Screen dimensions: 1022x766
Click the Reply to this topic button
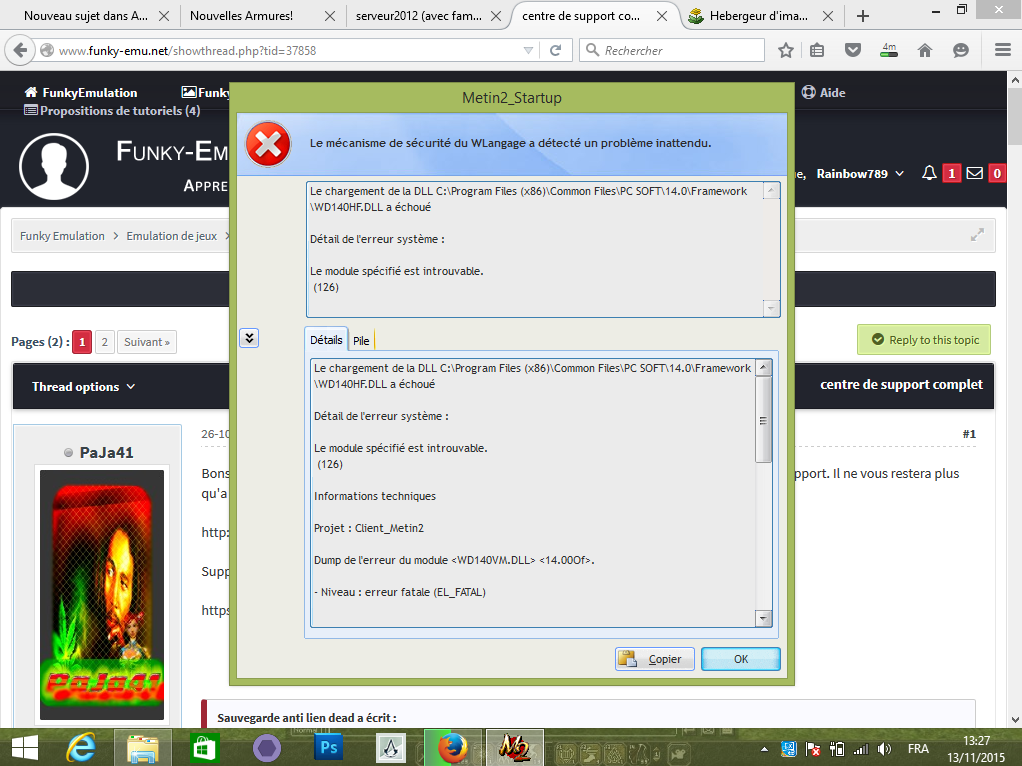tap(924, 340)
